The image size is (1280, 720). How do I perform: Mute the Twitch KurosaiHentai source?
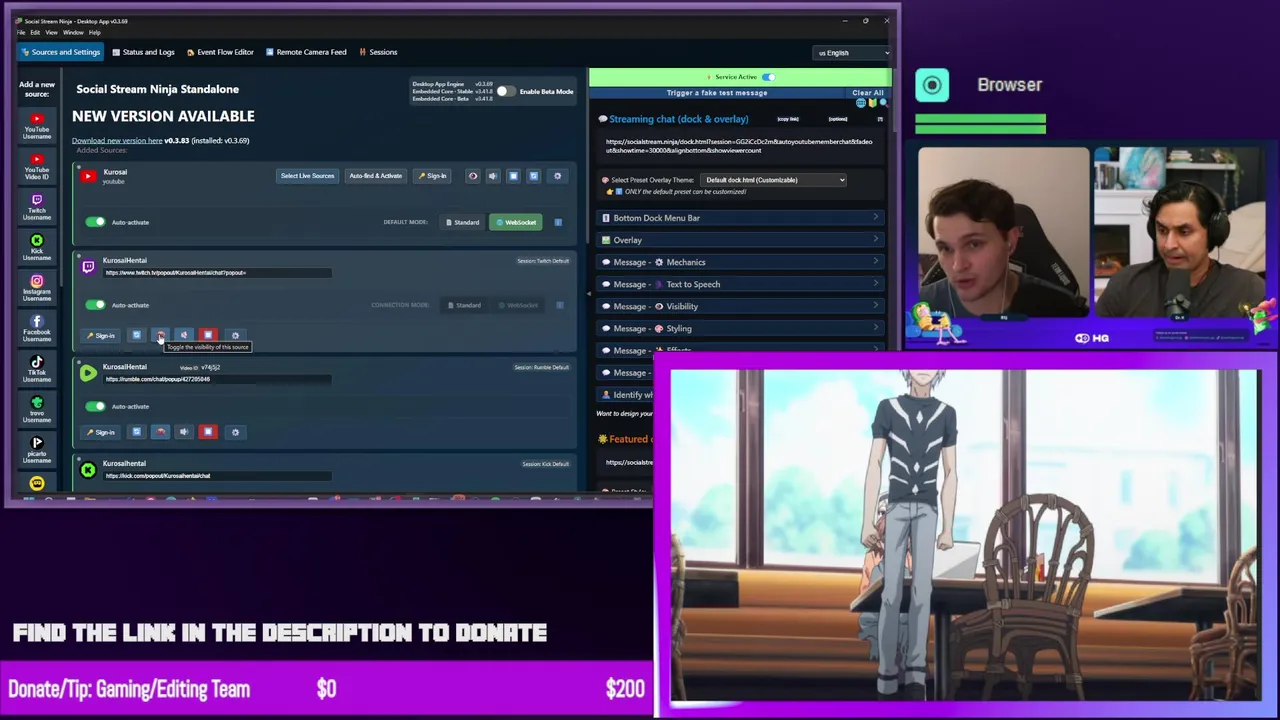coord(183,335)
